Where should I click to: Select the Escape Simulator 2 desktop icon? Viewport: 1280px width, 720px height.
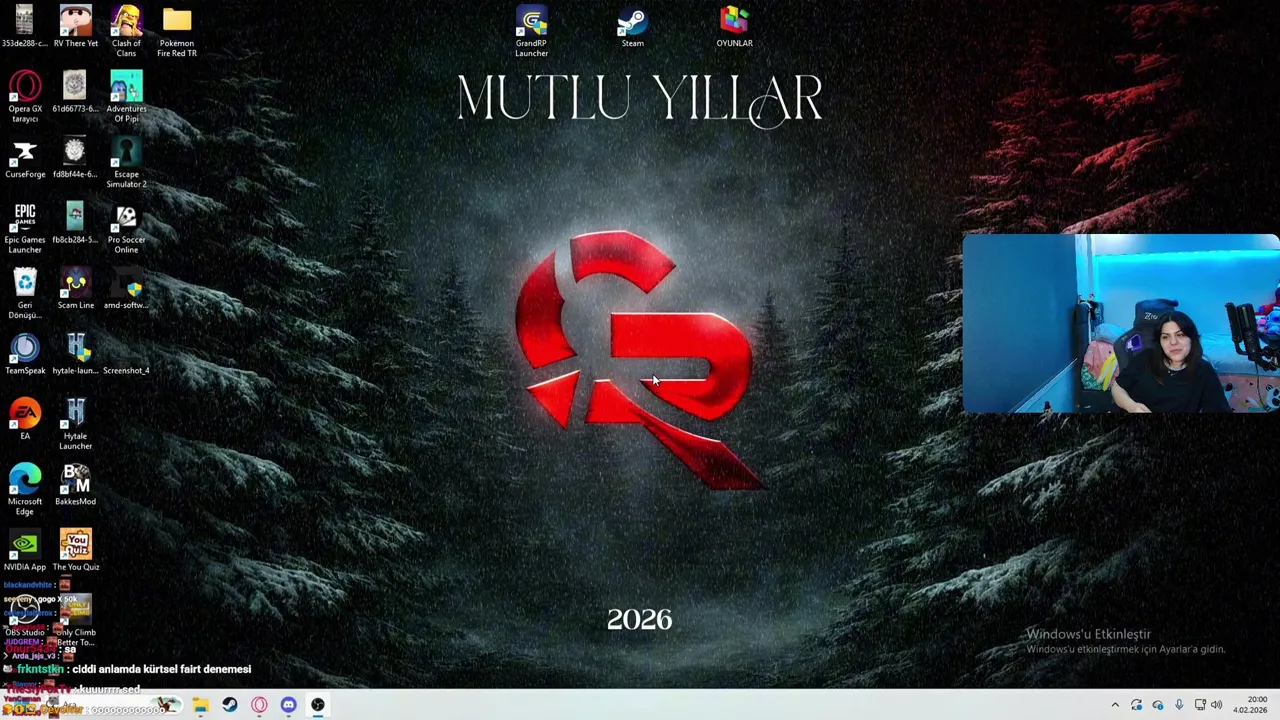(x=126, y=162)
